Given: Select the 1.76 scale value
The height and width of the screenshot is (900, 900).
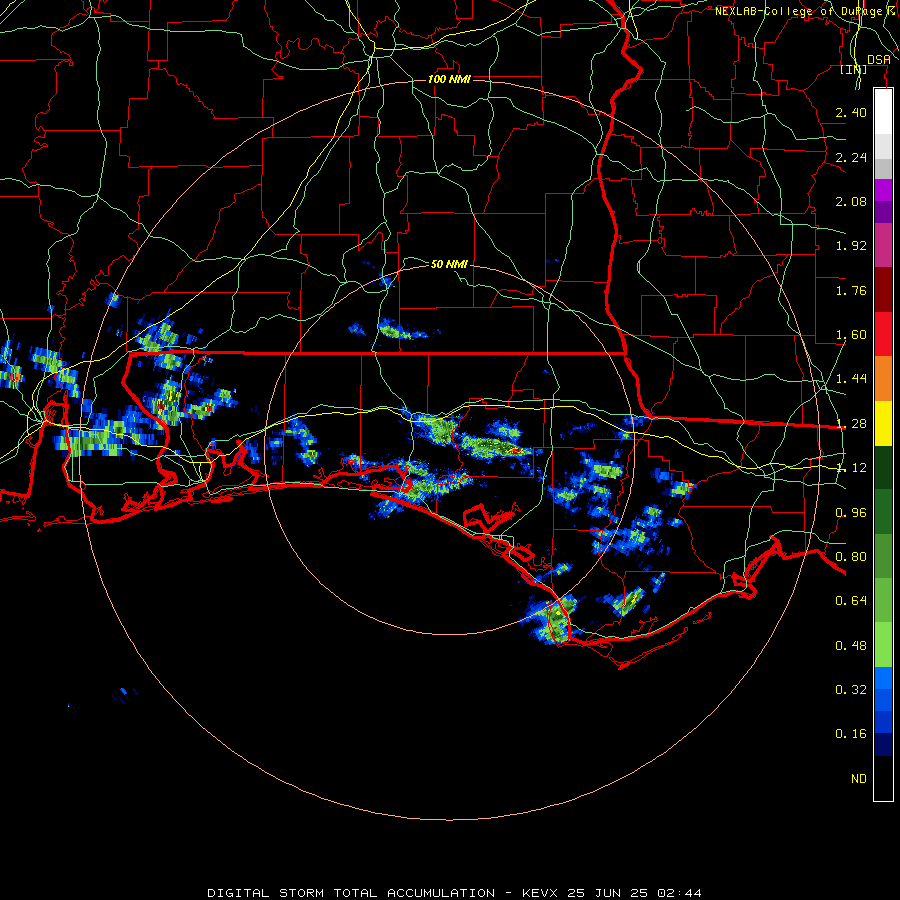Looking at the screenshot, I should coord(851,290).
